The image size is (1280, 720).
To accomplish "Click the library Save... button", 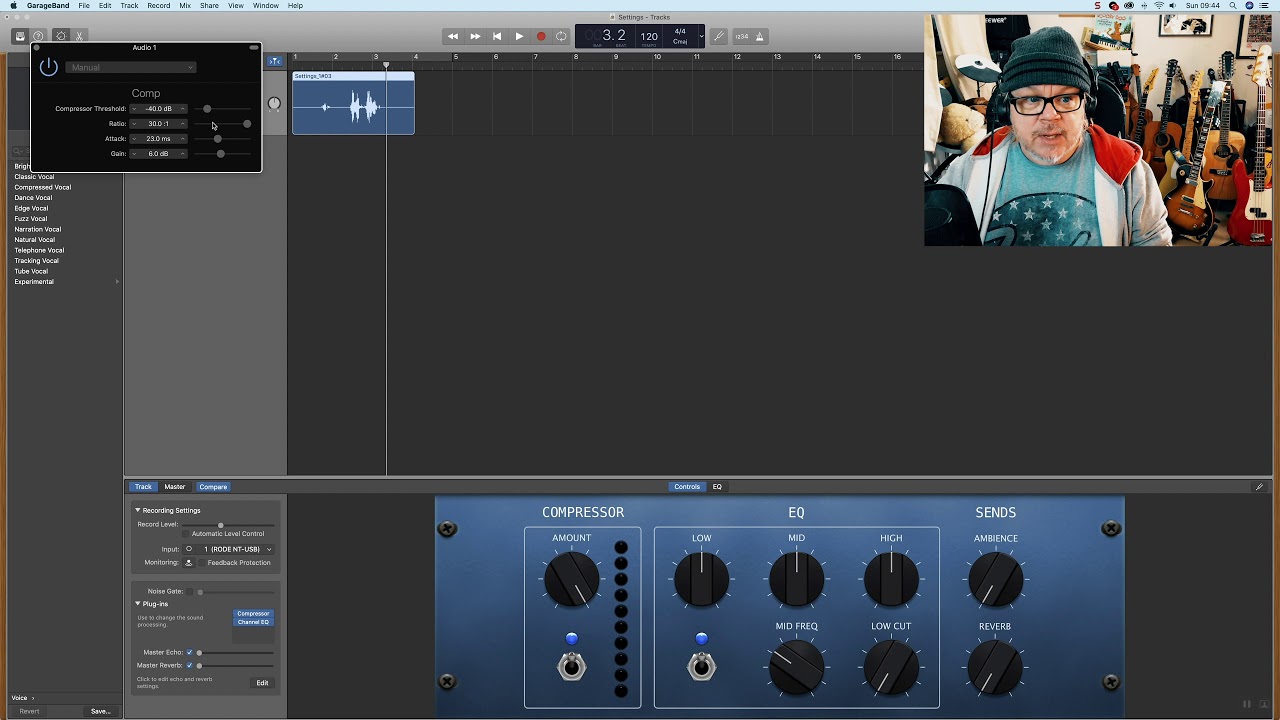I will (x=100, y=711).
